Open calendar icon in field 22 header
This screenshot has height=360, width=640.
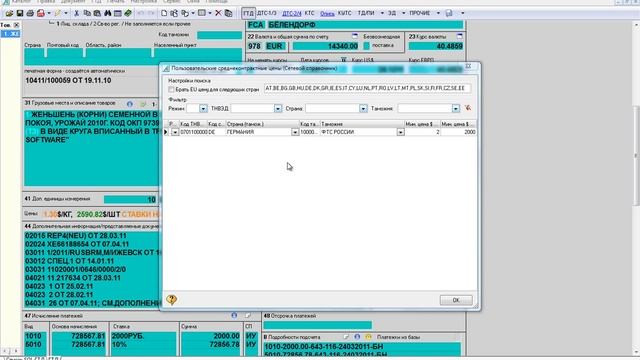(x=355, y=36)
